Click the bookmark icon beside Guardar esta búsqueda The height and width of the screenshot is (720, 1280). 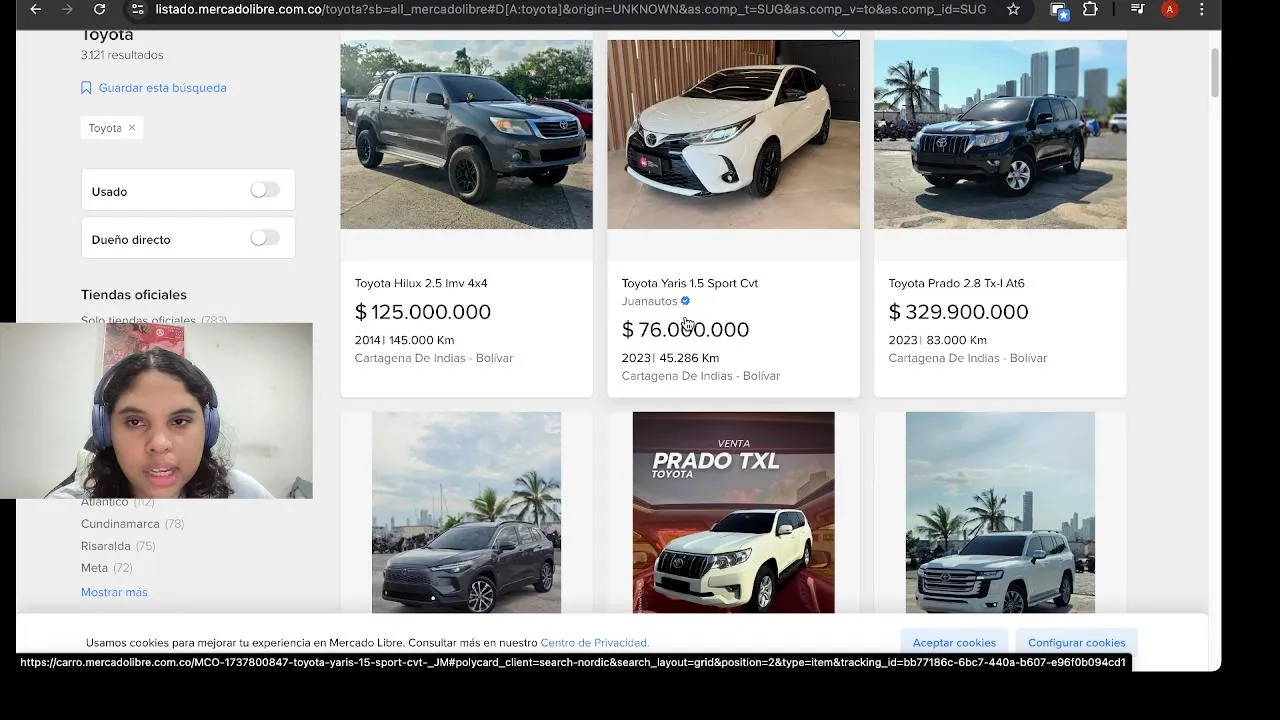(x=86, y=88)
